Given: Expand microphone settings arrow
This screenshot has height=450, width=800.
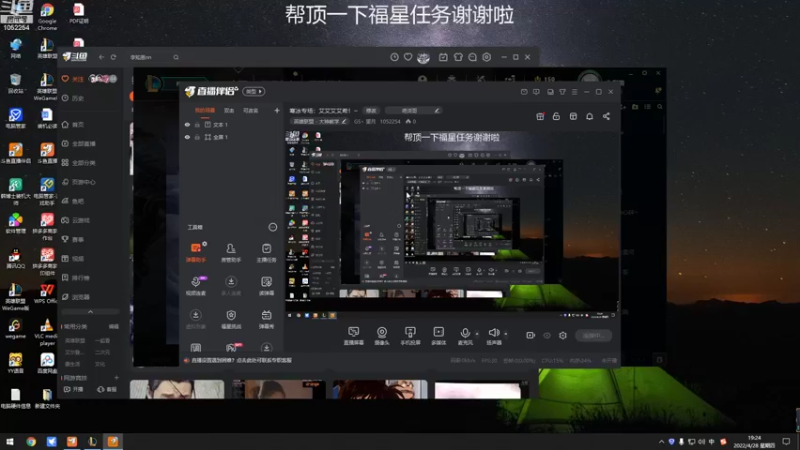Looking at the screenshot, I should pos(477,334).
